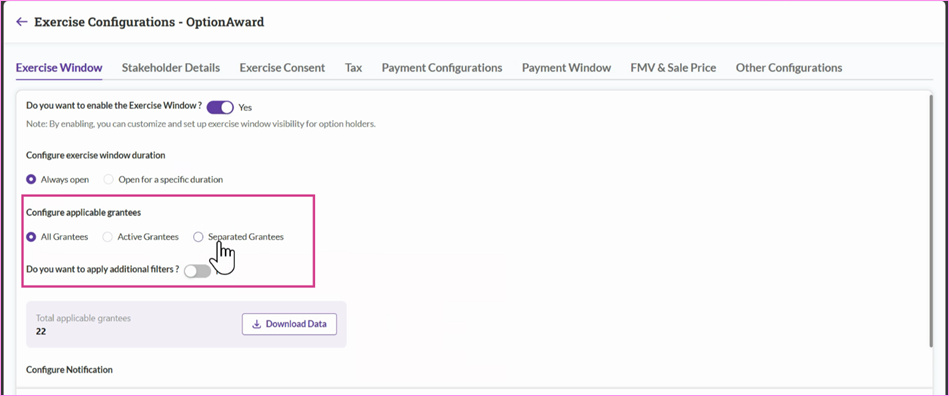Viewport: 949px width, 396px height.
Task: Toggle the Enable Exercise Window switch
Action: point(220,107)
